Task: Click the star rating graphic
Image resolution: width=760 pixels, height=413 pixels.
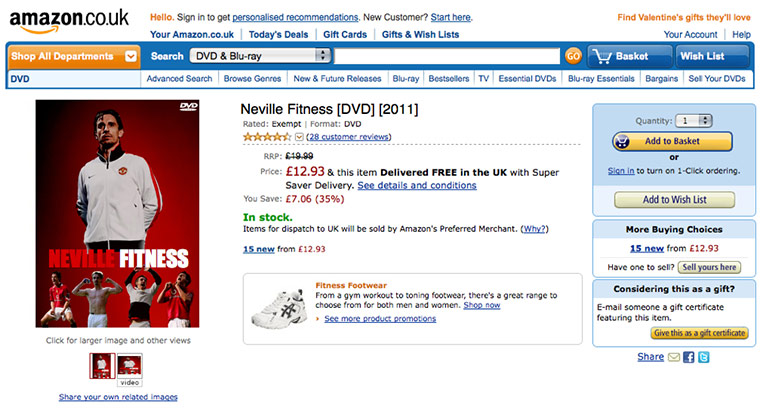Action: click(x=266, y=136)
